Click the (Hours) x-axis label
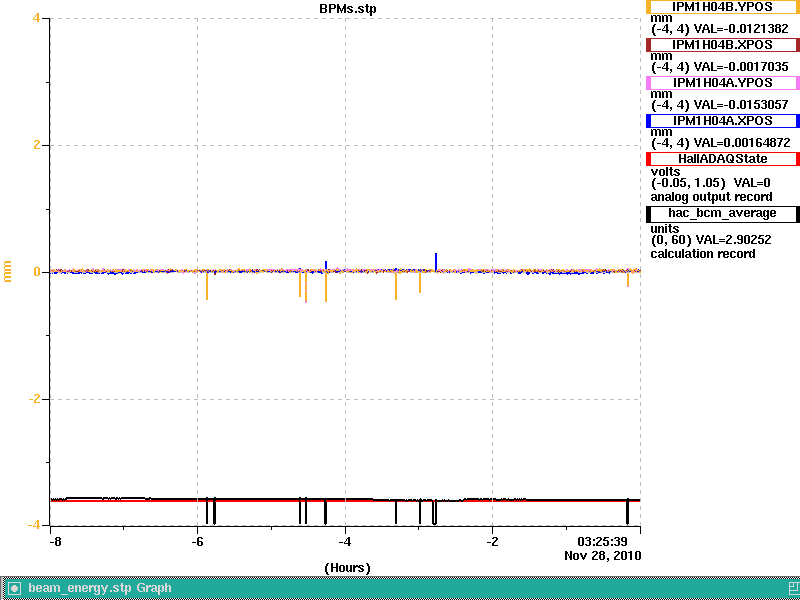The width and height of the screenshot is (800, 600). [x=347, y=568]
